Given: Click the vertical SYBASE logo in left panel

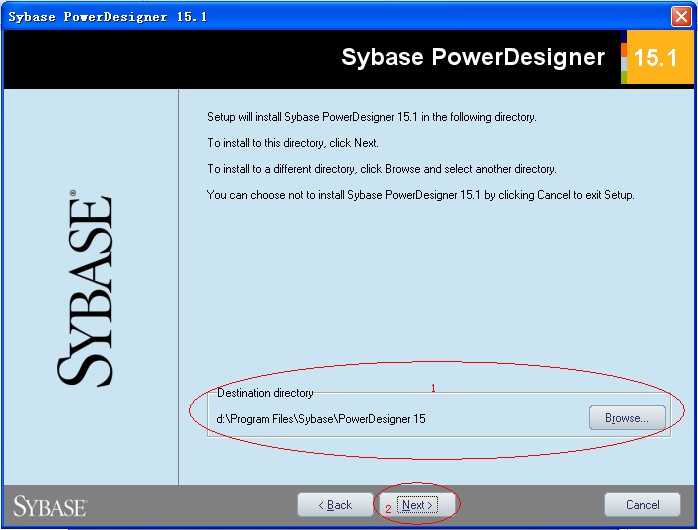Looking at the screenshot, I should 85,290.
